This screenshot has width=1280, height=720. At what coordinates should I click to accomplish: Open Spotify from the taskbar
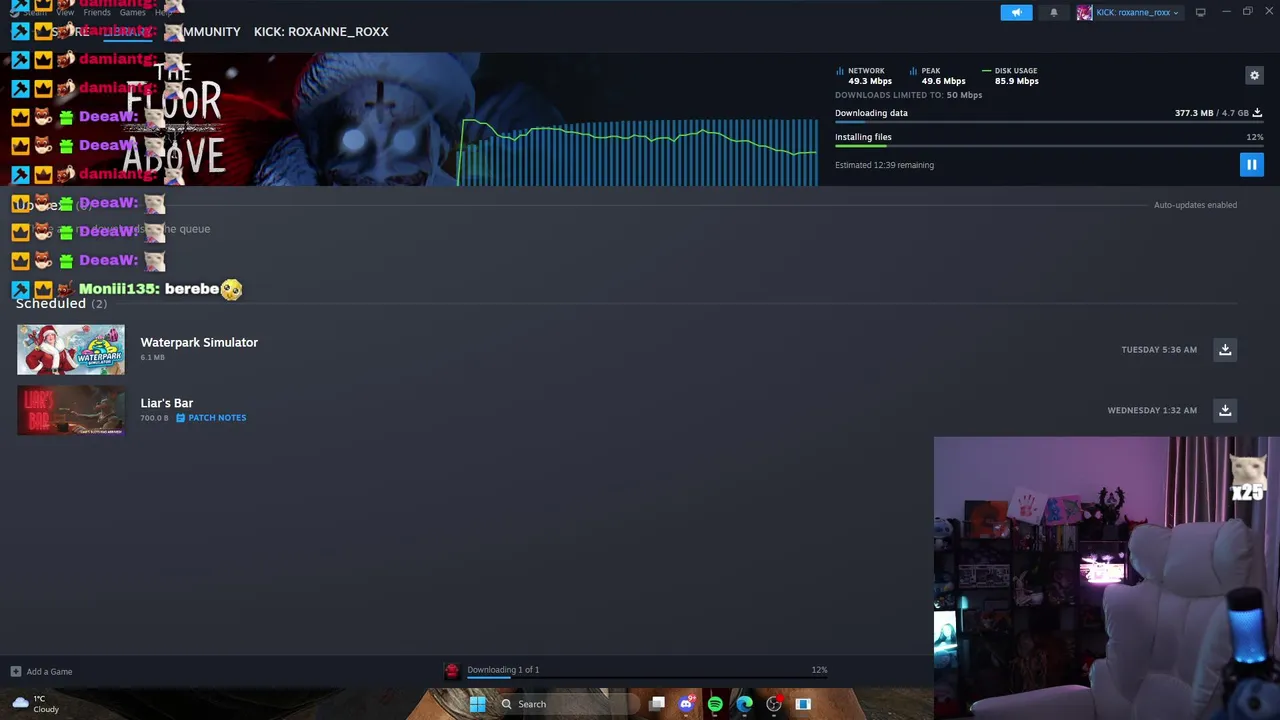715,704
